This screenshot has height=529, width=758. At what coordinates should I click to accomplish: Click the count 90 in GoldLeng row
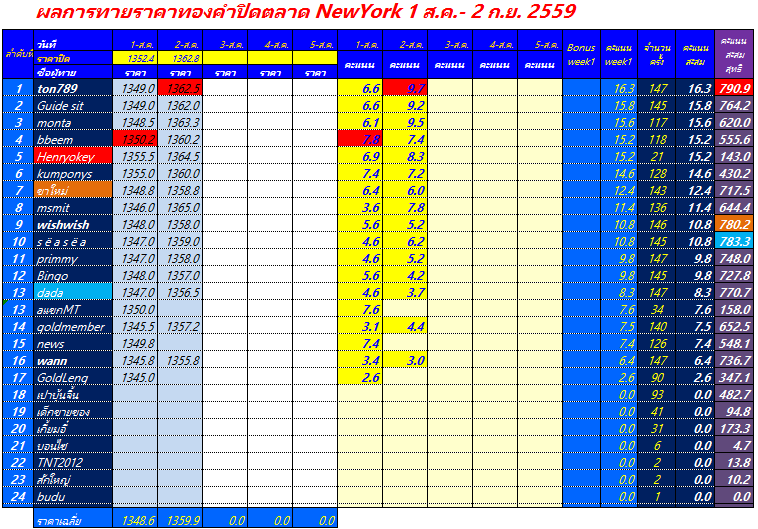(x=656, y=377)
